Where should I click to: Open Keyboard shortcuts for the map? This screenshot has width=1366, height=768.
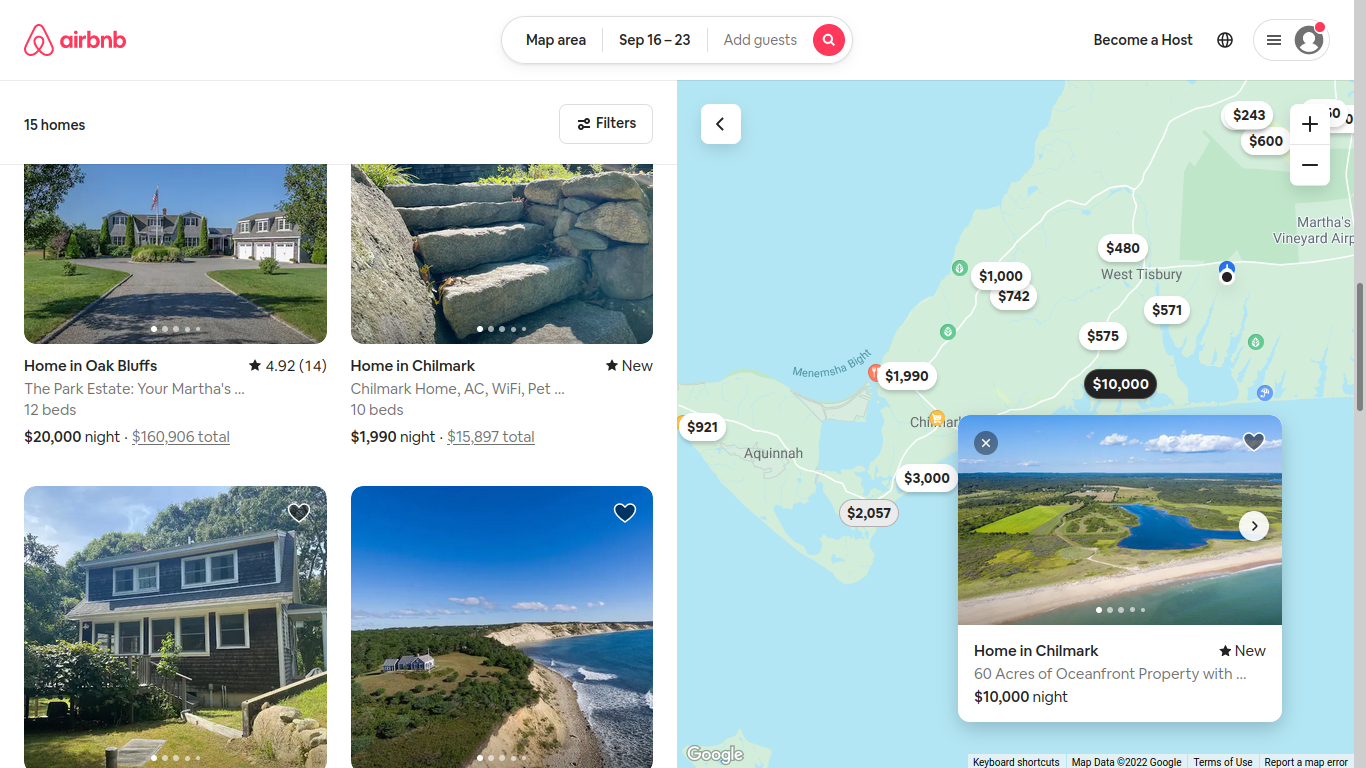pos(1016,762)
